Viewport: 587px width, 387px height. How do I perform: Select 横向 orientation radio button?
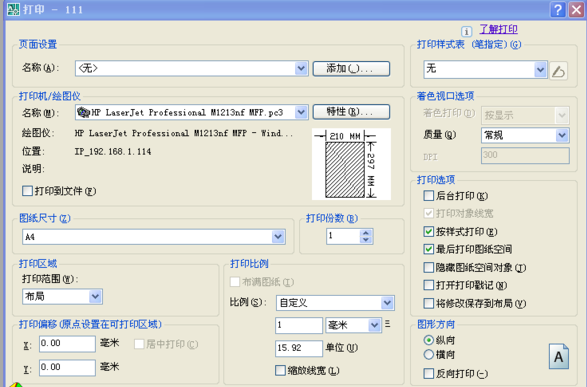[x=428, y=354]
